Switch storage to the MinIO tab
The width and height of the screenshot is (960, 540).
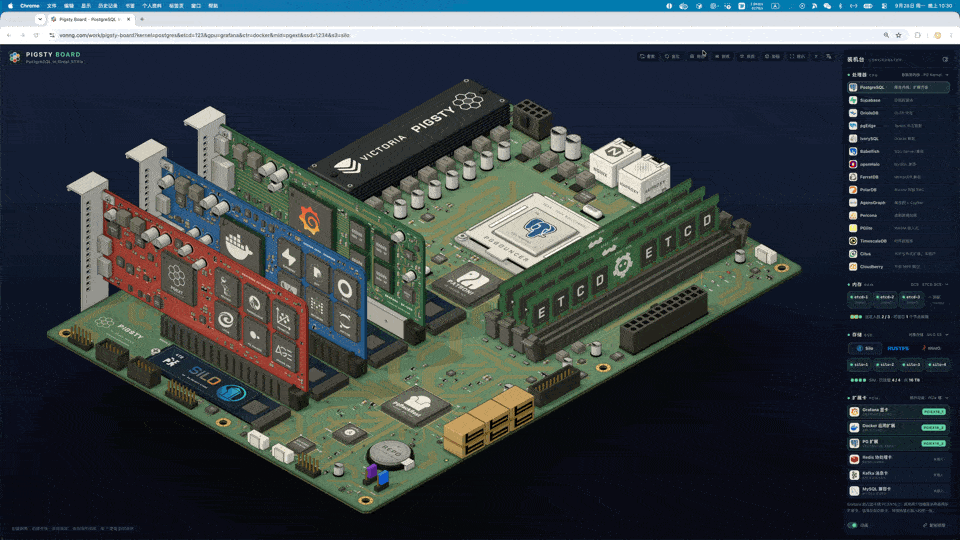932,348
